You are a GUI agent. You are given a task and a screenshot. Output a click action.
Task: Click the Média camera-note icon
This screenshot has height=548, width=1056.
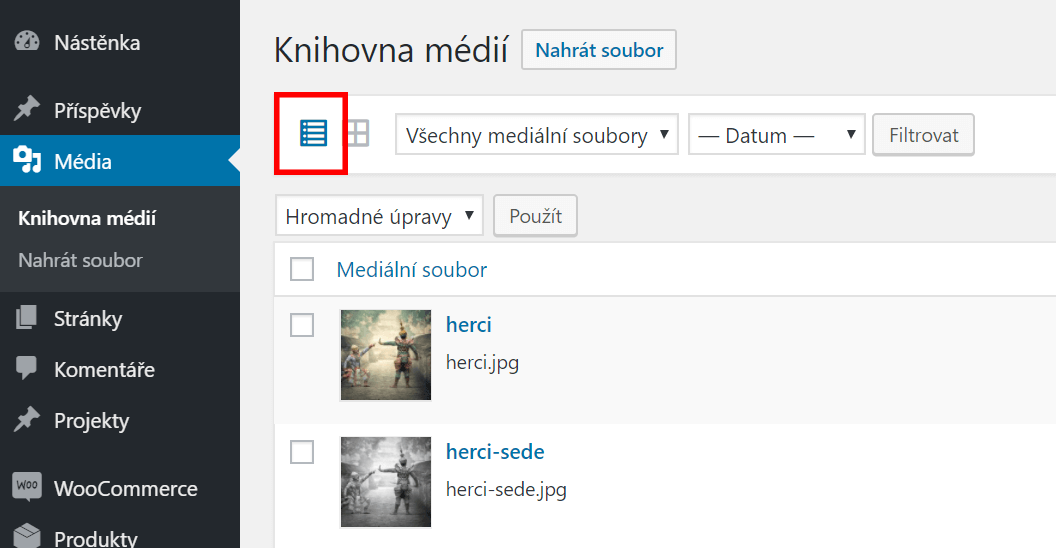click(x=27, y=160)
